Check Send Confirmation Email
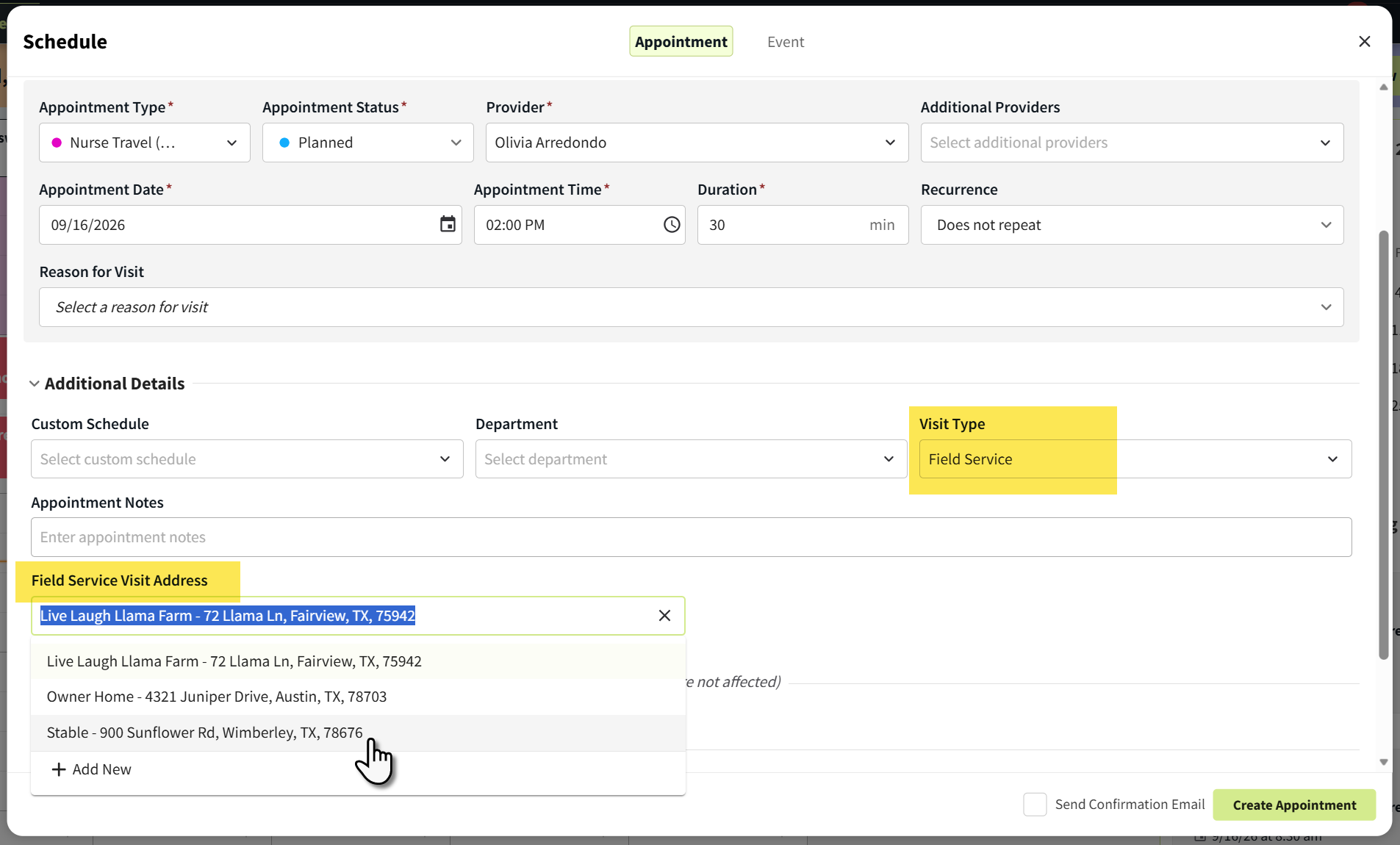1400x845 pixels. pos(1035,805)
